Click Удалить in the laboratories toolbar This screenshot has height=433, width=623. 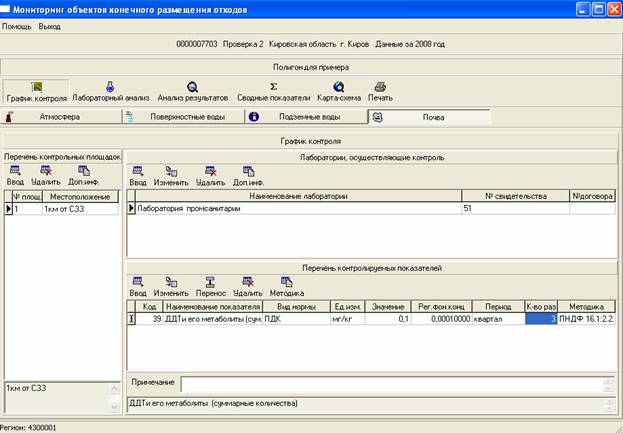(x=210, y=176)
